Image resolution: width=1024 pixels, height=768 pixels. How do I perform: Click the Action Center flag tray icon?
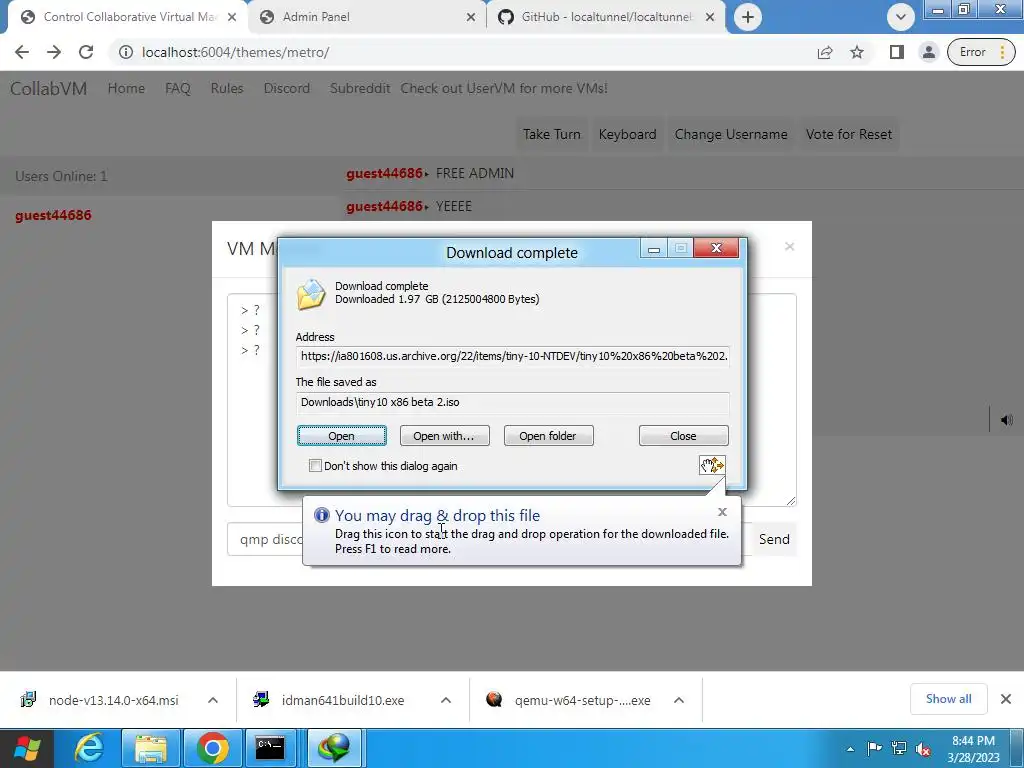(x=874, y=749)
